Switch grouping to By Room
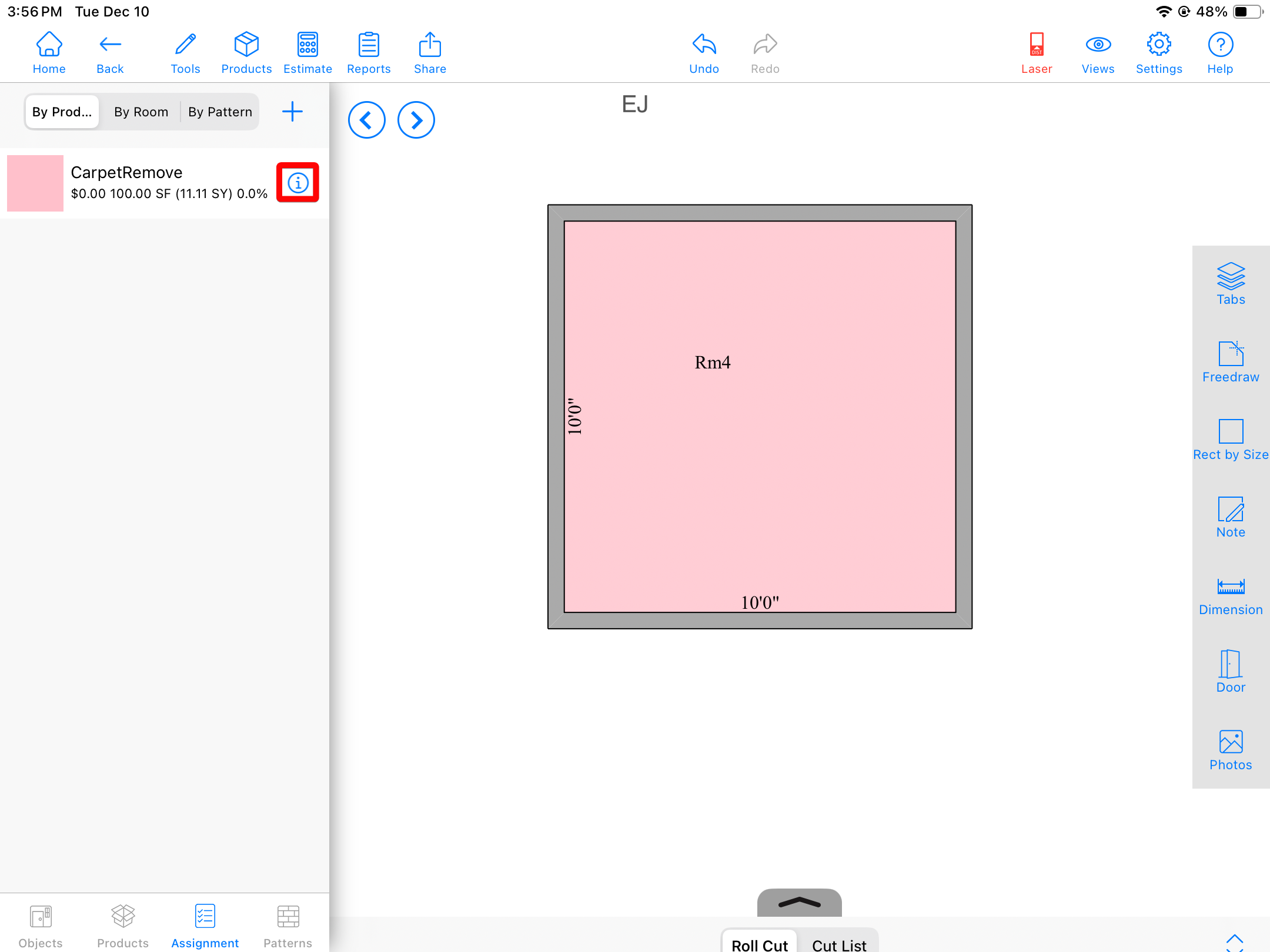 point(141,112)
